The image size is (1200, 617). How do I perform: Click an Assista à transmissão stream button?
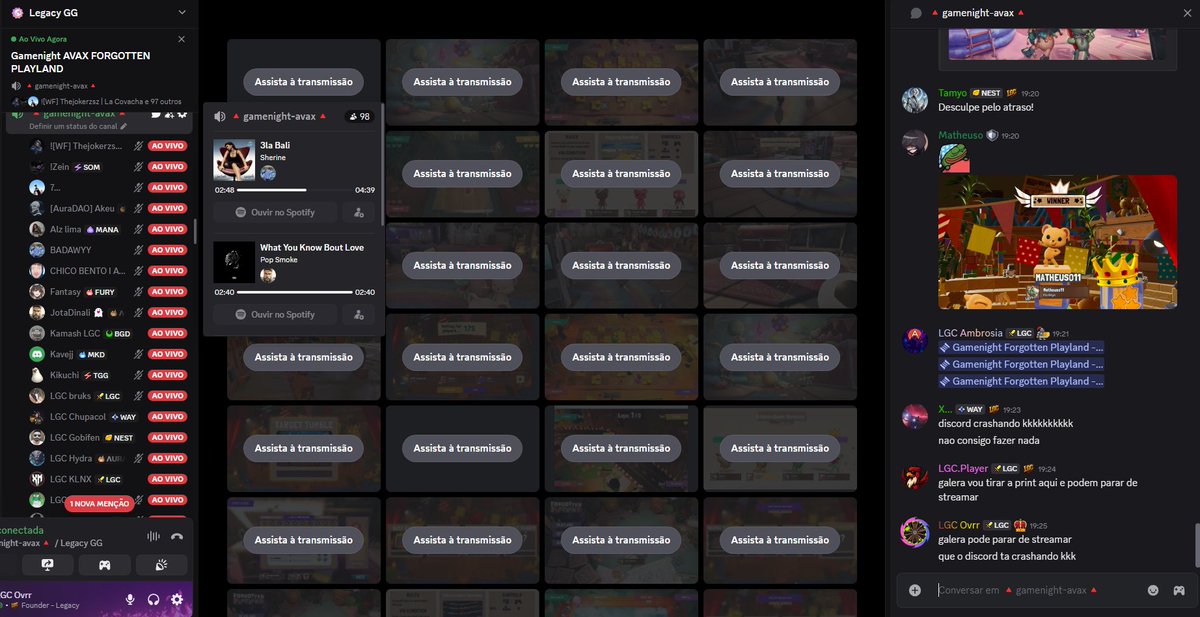(x=461, y=81)
